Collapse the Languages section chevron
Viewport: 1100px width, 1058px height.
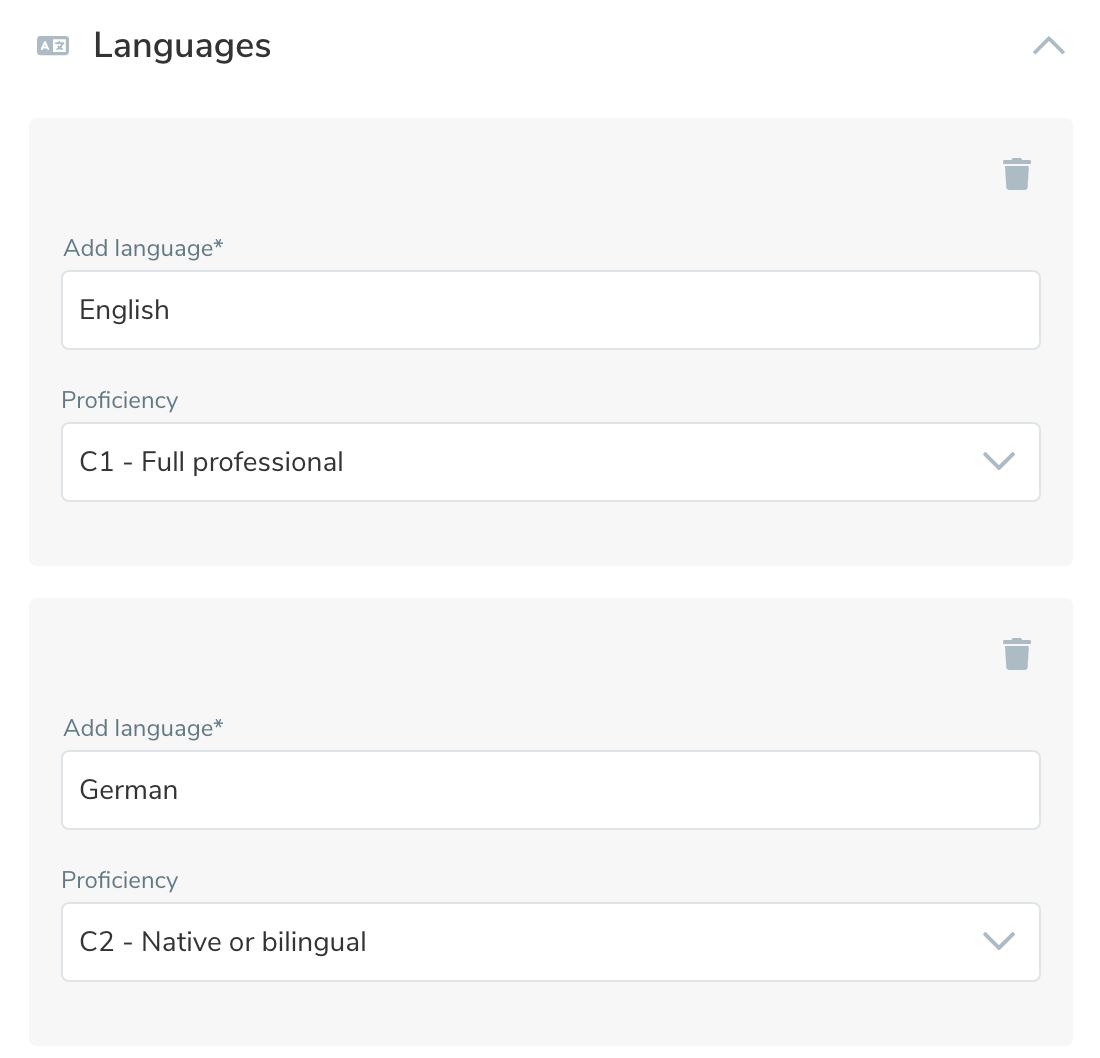pos(1048,46)
